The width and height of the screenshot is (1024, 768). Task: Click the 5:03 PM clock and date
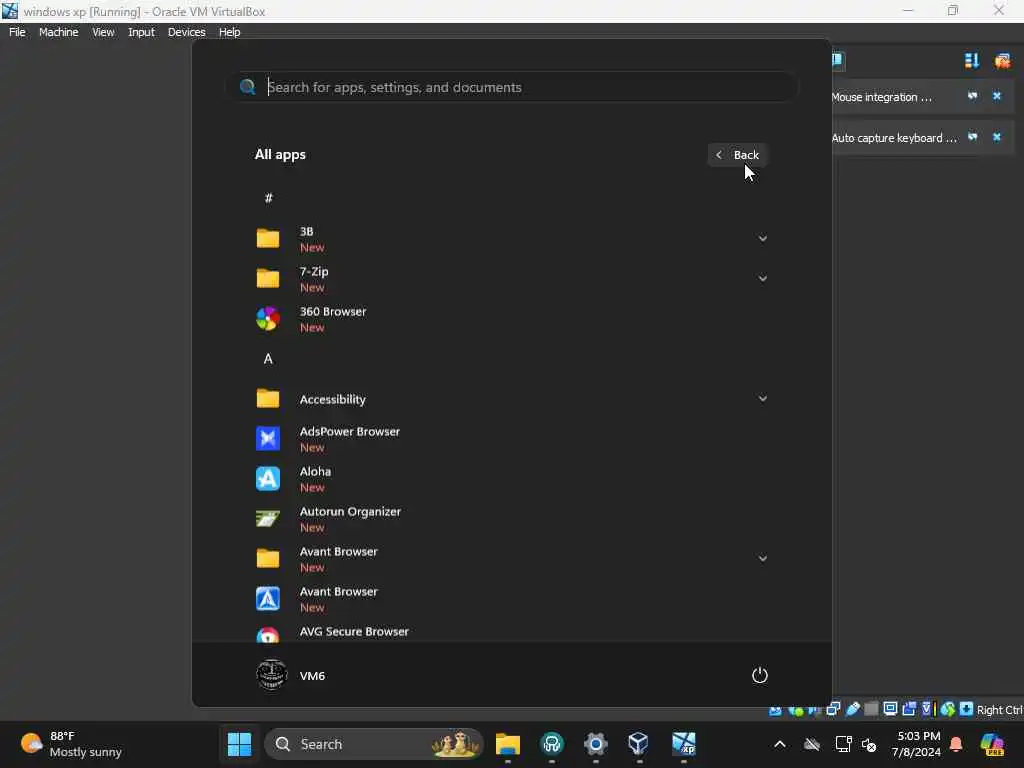(x=916, y=744)
